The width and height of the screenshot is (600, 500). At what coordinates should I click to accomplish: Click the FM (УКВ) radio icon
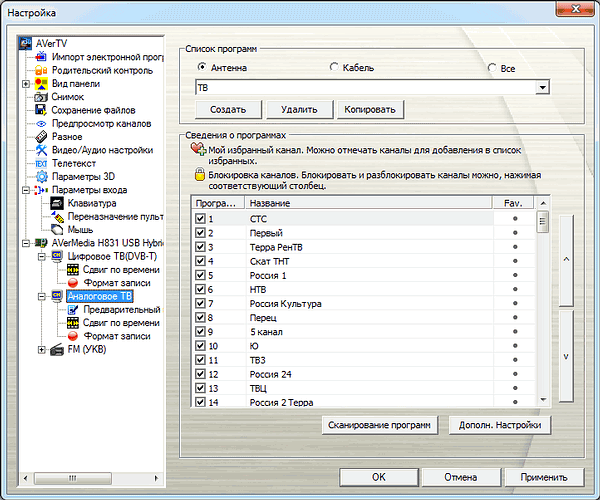[57, 349]
